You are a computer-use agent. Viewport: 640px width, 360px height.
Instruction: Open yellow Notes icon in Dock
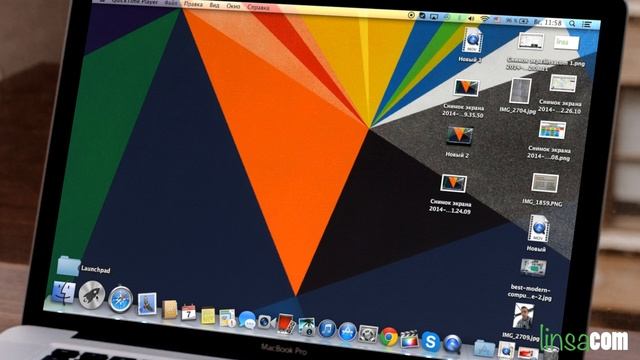(208, 316)
